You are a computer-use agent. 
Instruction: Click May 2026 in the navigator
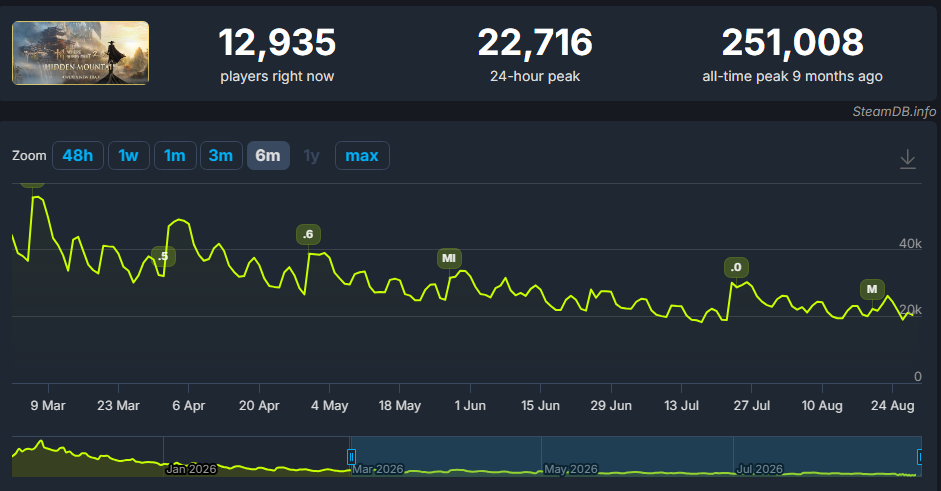(571, 469)
